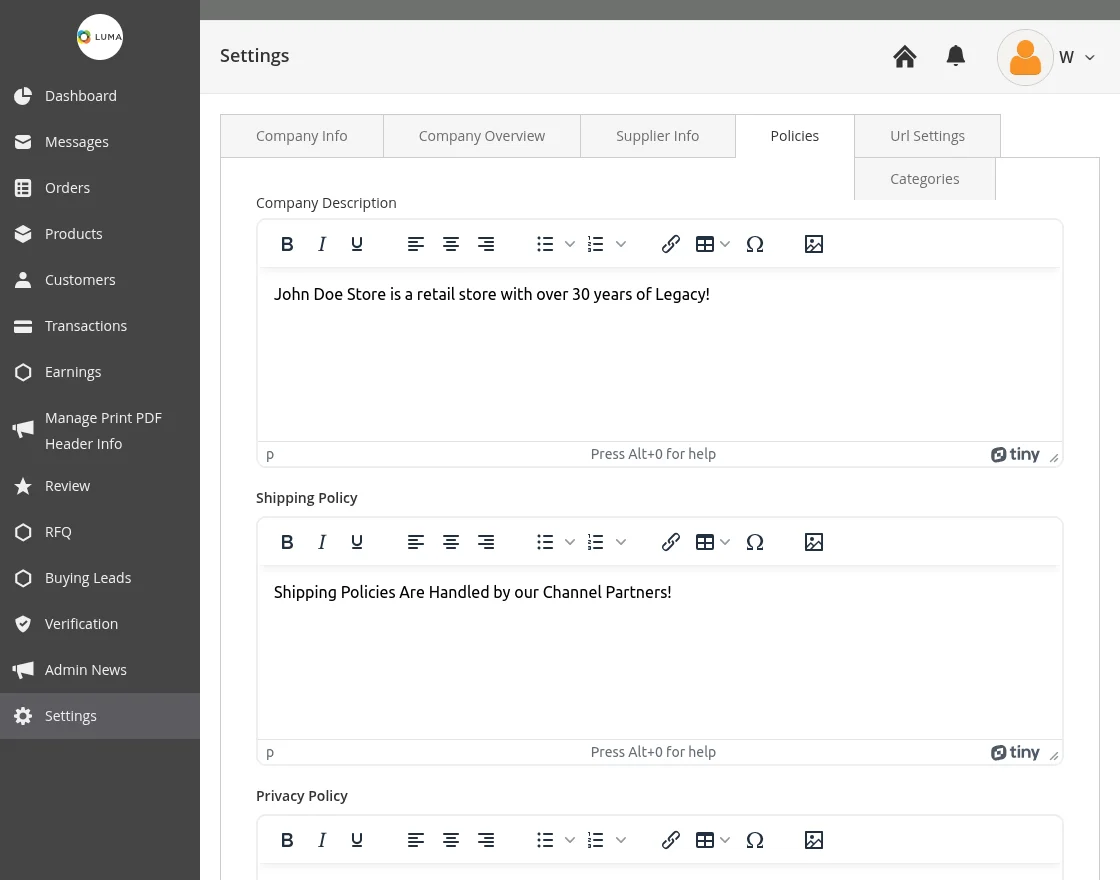Click the Luma logo

pos(100,37)
